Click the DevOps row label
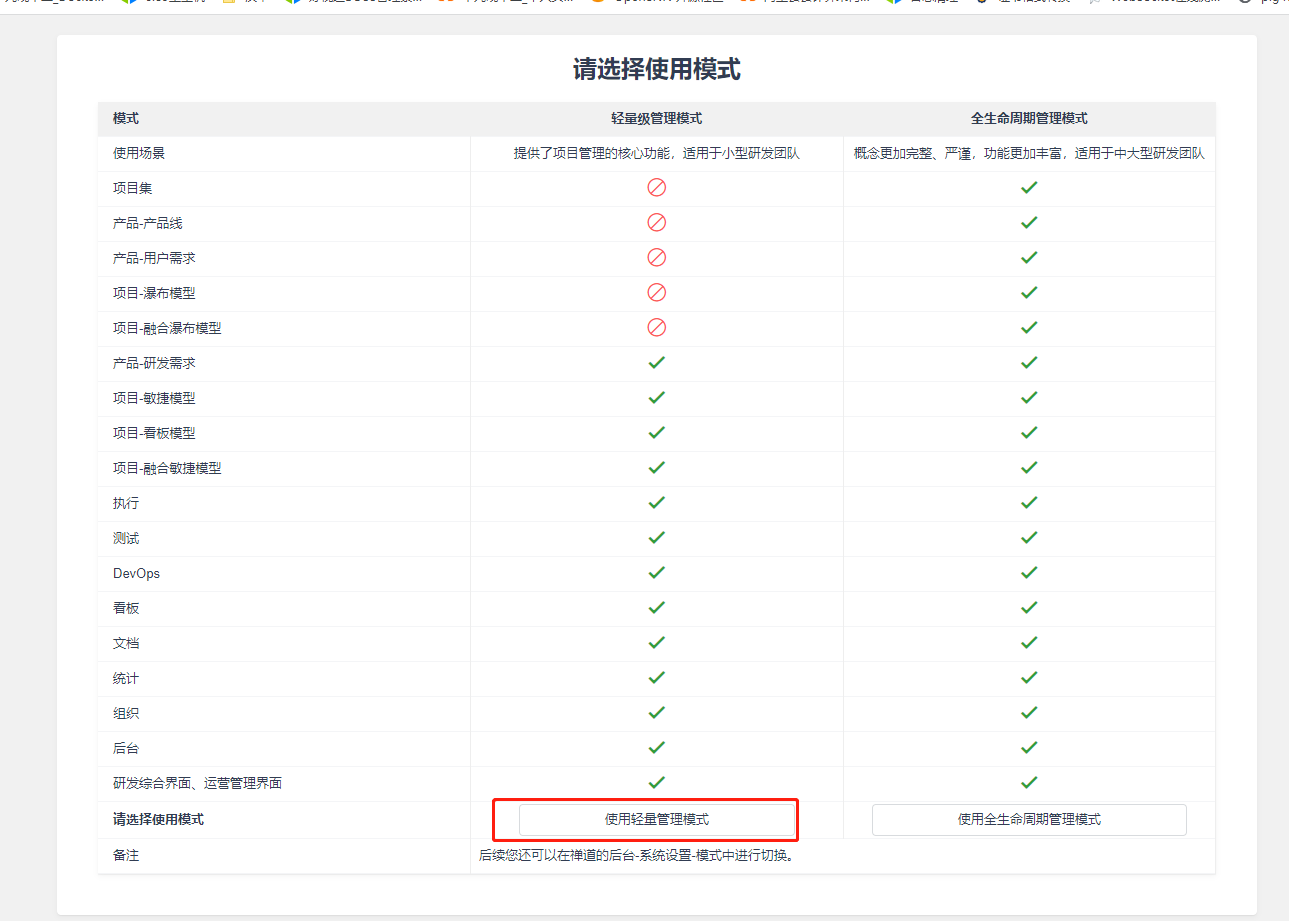This screenshot has width=1289, height=921. 136,573
